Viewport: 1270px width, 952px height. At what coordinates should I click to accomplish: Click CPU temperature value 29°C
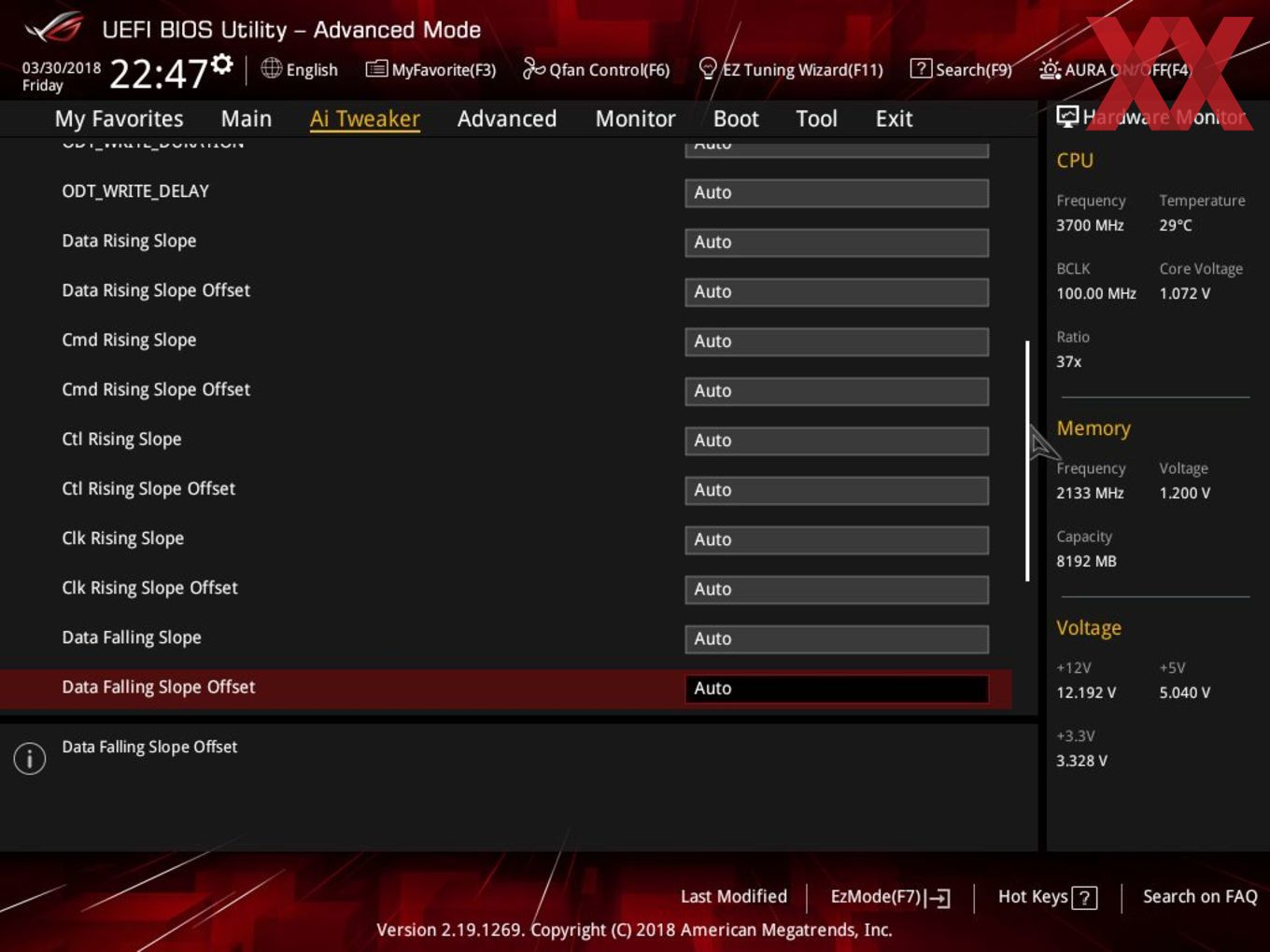1176,225
